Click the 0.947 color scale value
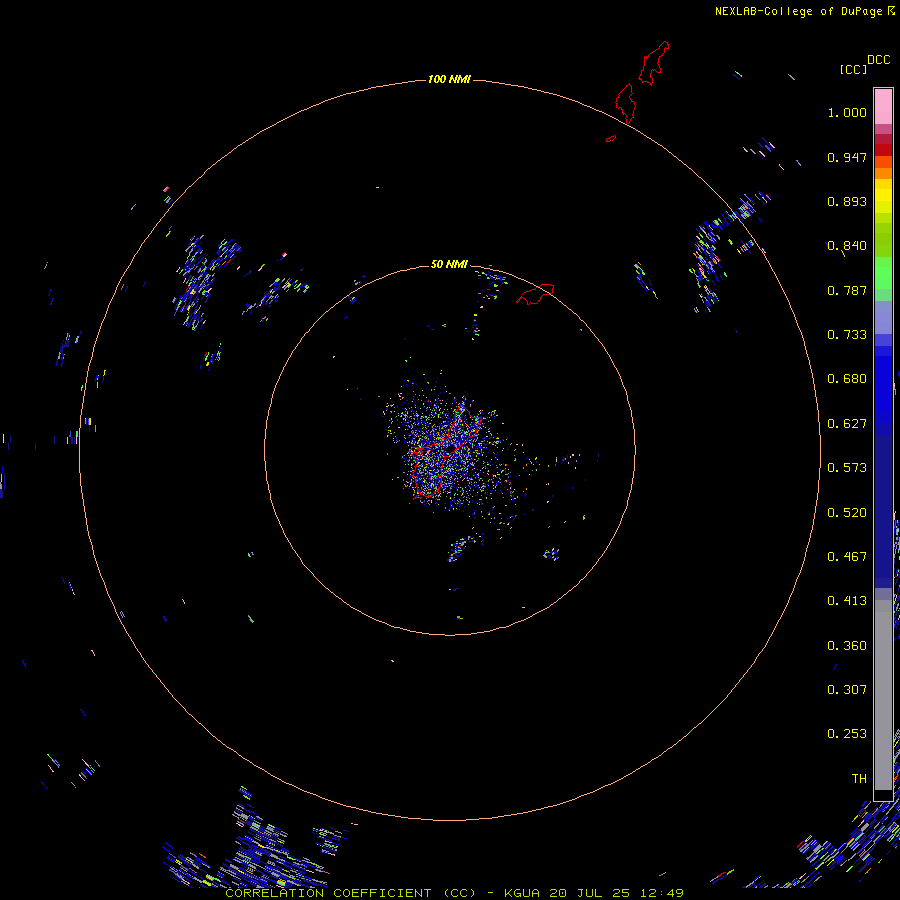Viewport: 900px width, 900px height. (847, 157)
